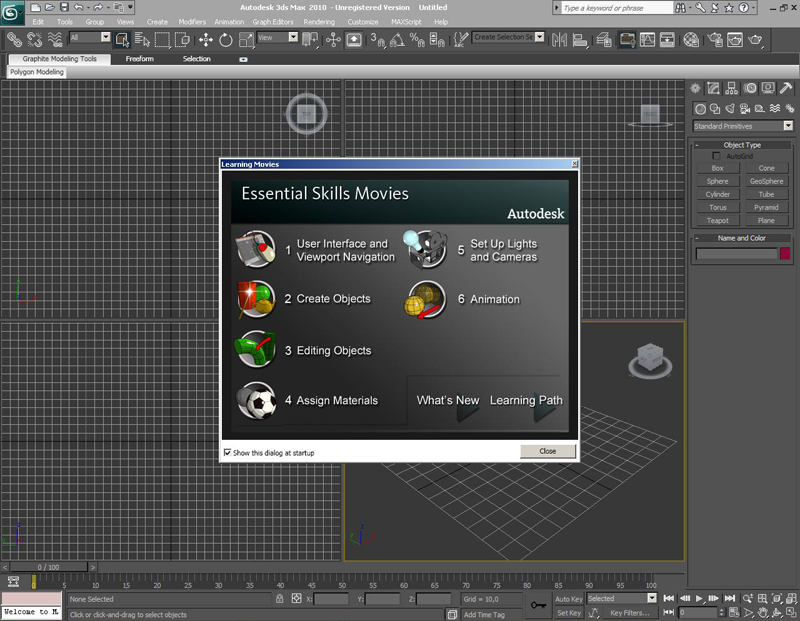Open the Select by Name dialog
Viewport: 800px width, 621px height.
142,39
